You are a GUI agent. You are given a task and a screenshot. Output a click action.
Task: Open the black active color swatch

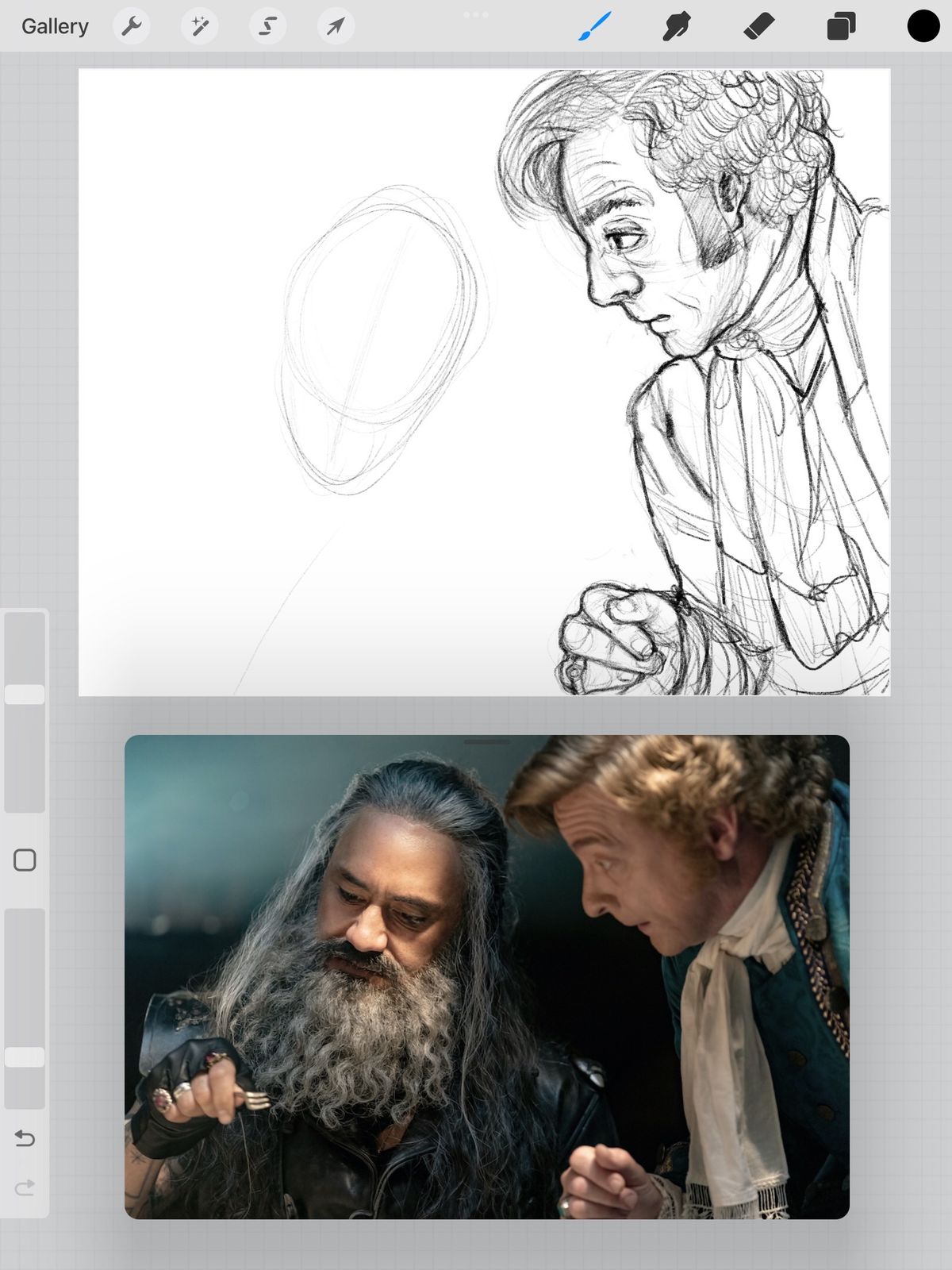tap(923, 26)
